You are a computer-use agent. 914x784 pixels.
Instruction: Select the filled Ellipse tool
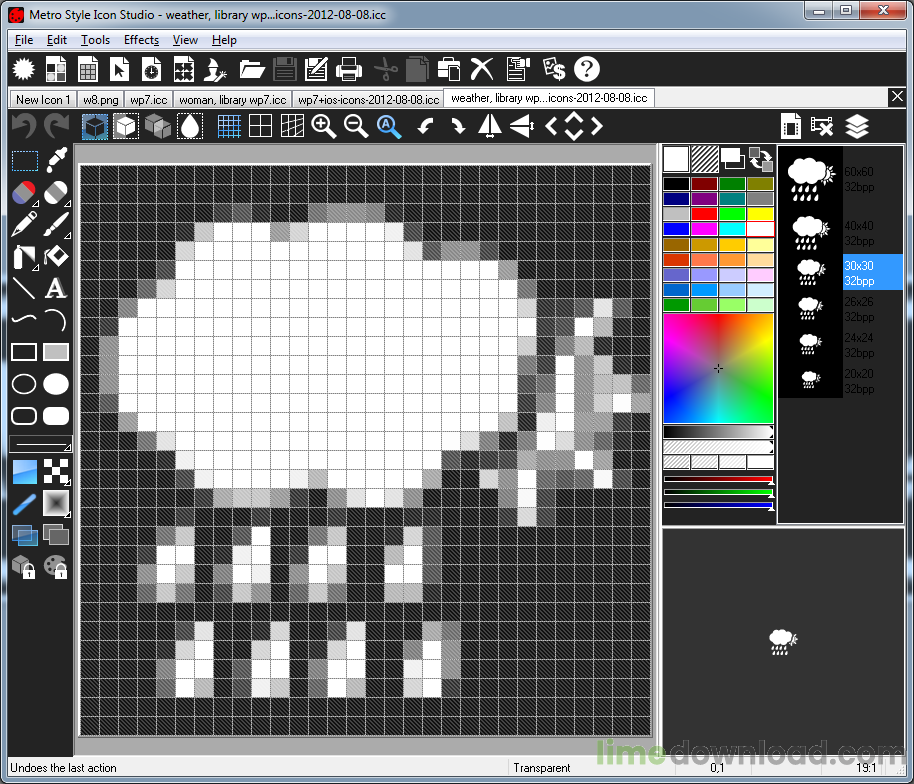56,383
